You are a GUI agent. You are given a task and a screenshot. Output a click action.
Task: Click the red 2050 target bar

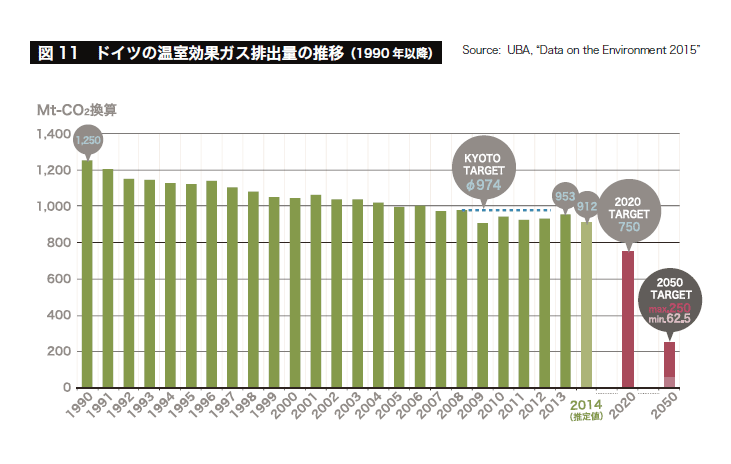669,364
